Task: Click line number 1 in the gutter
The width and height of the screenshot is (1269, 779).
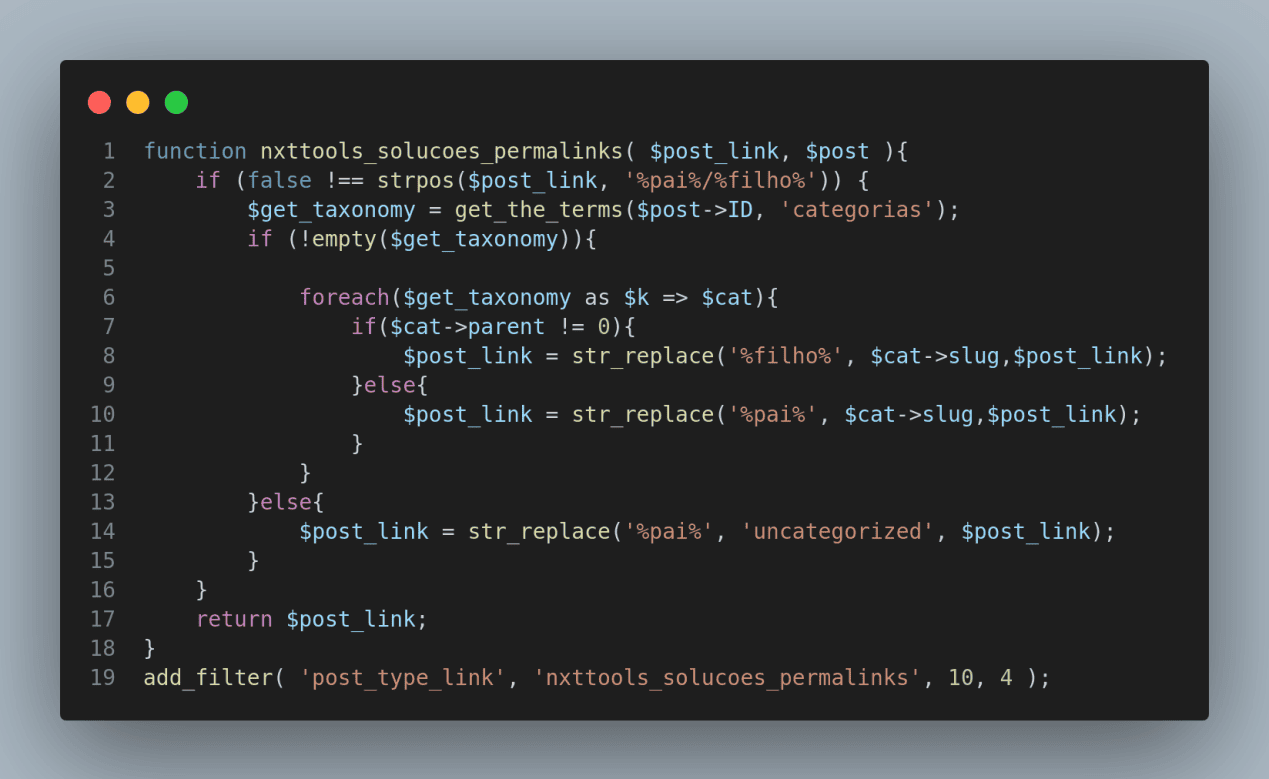Action: (108, 151)
